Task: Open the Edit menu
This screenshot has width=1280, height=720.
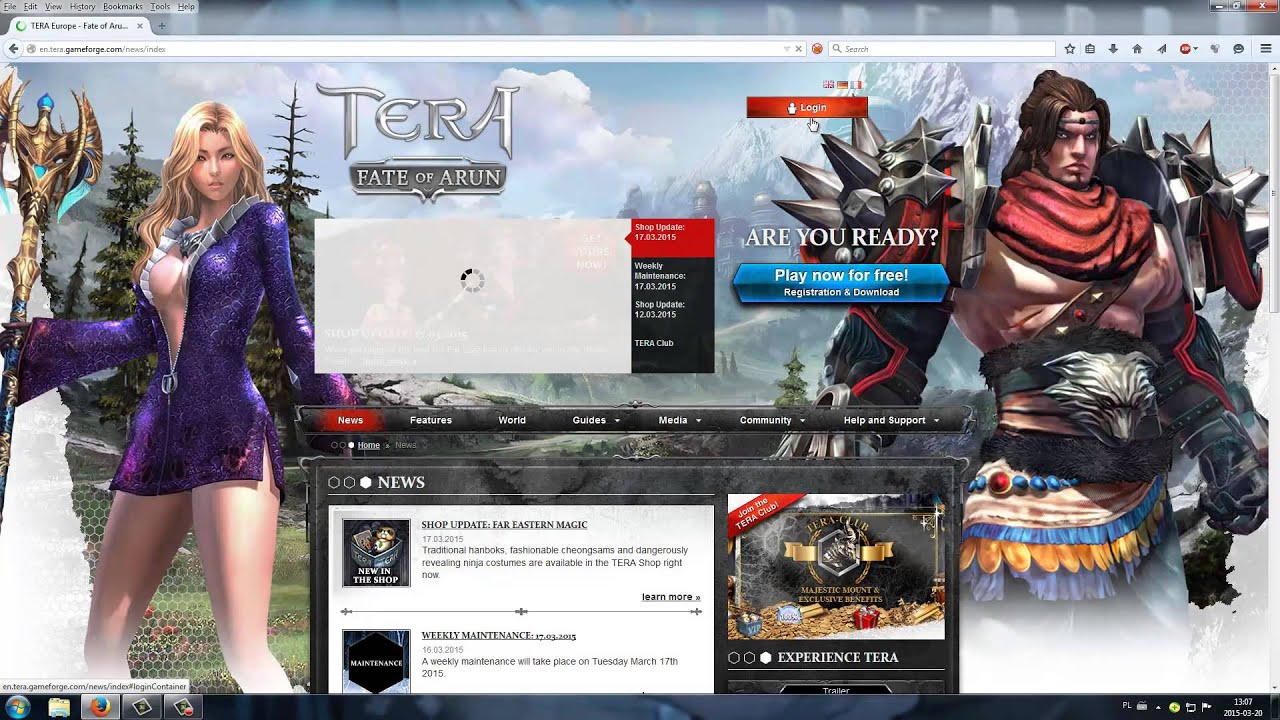Action: [x=31, y=6]
